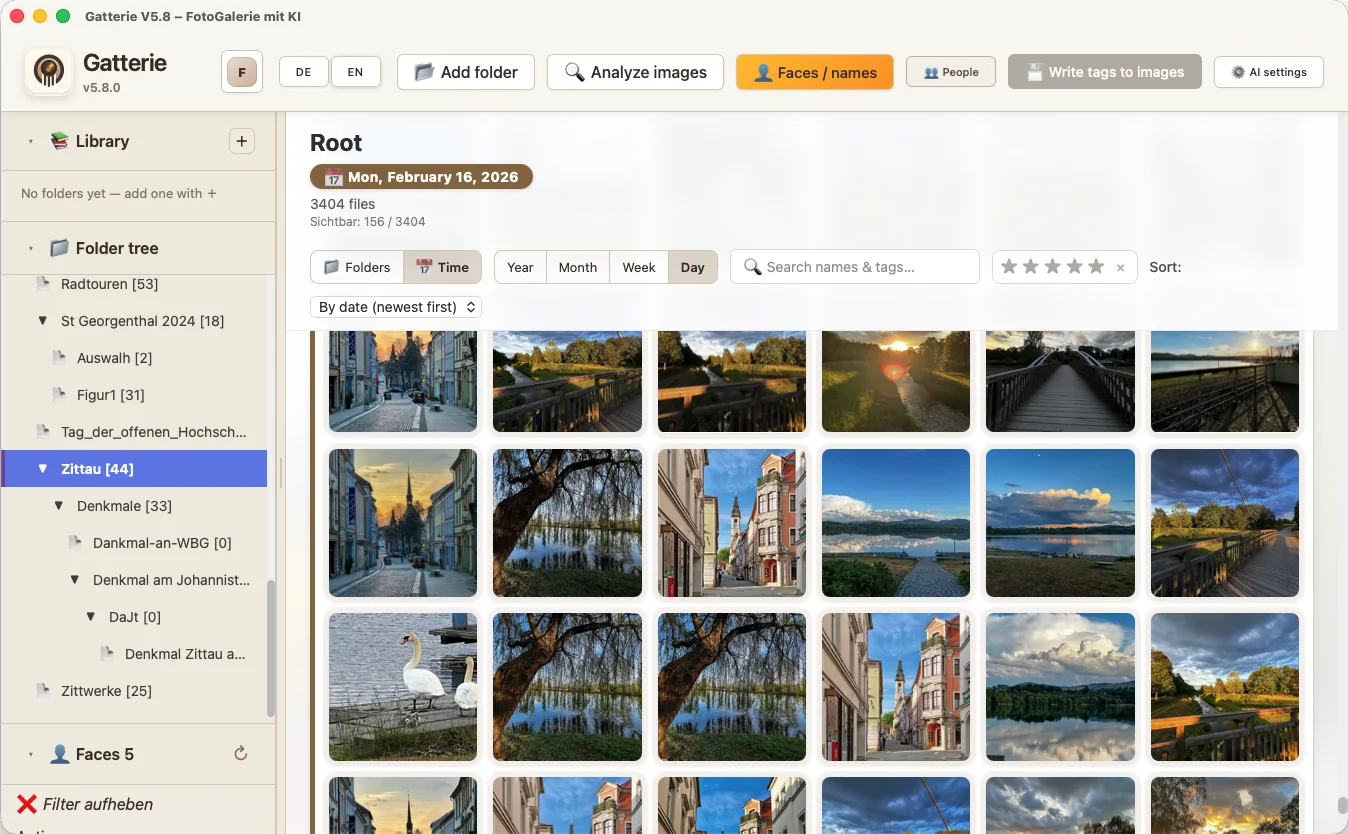
Task: Switch view mode to Time
Action: 442,267
